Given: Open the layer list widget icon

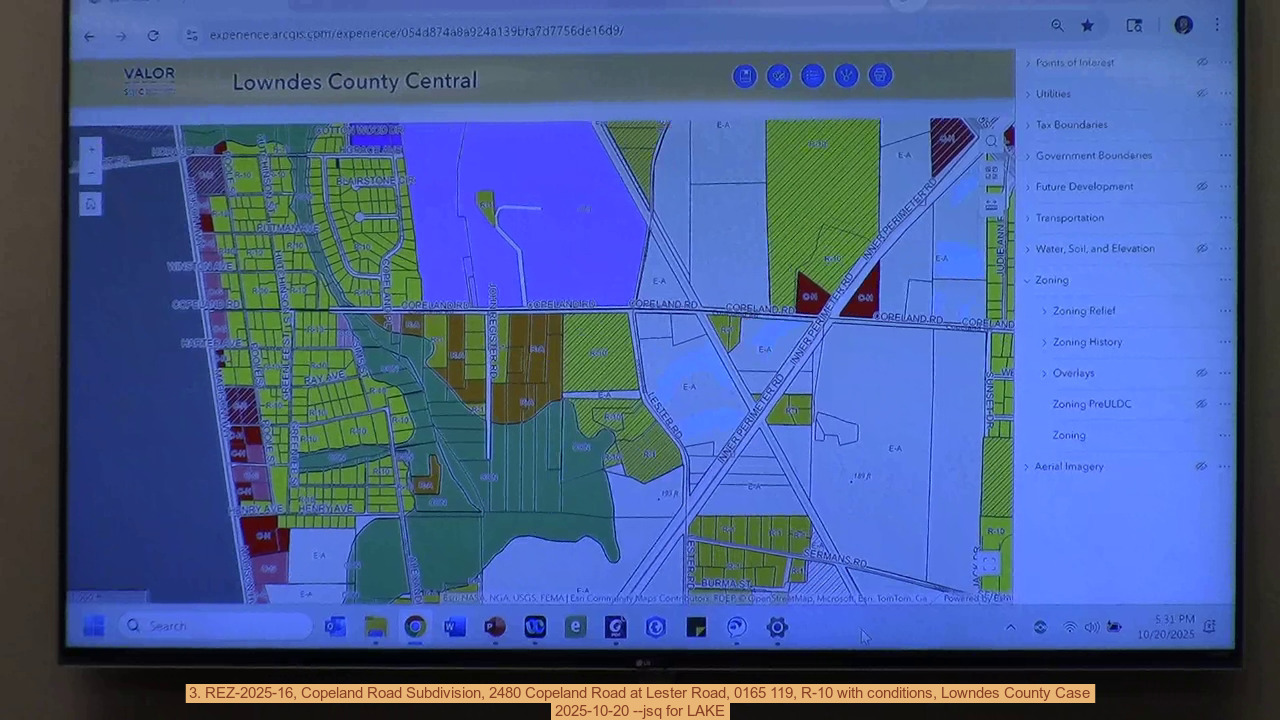Looking at the screenshot, I should point(812,76).
